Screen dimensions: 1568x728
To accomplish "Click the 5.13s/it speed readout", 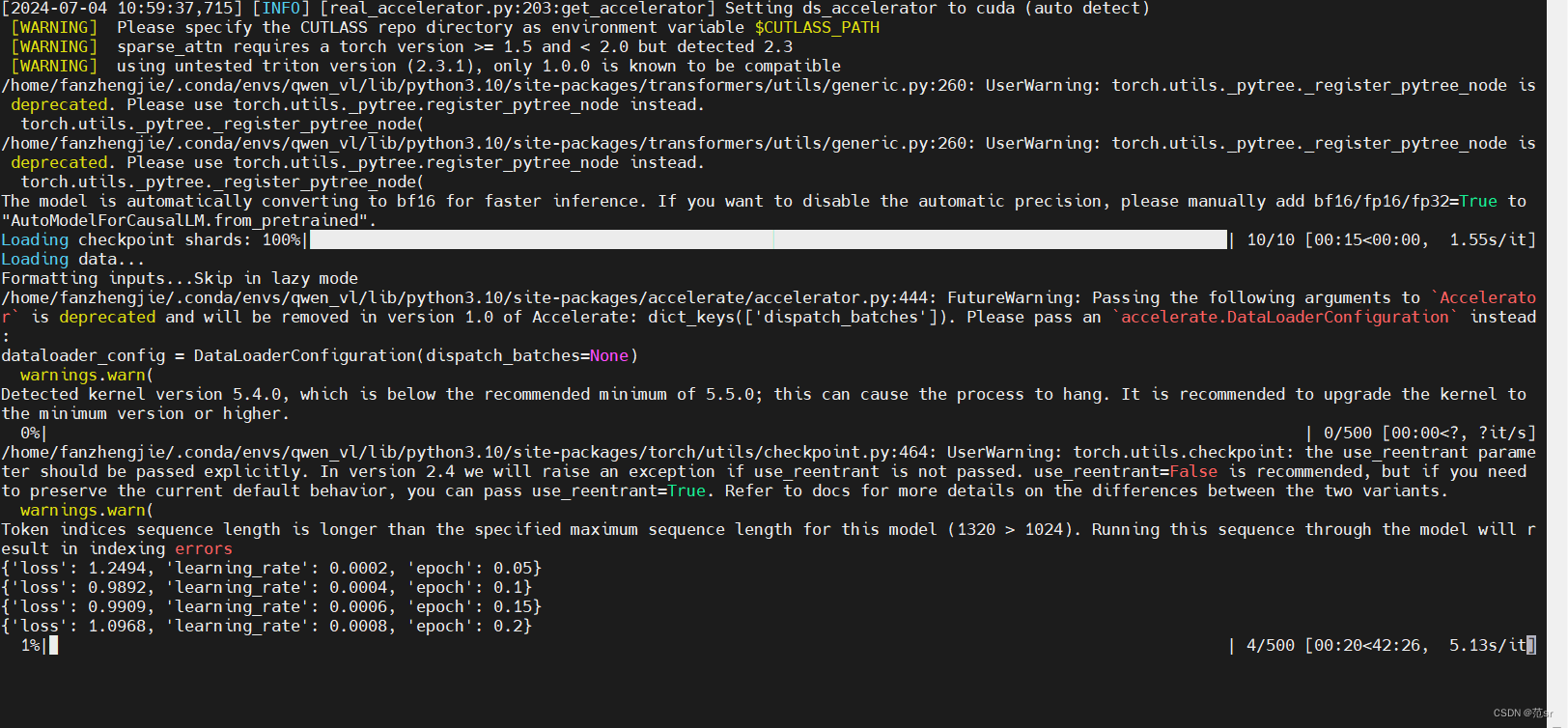I will (1488, 645).
